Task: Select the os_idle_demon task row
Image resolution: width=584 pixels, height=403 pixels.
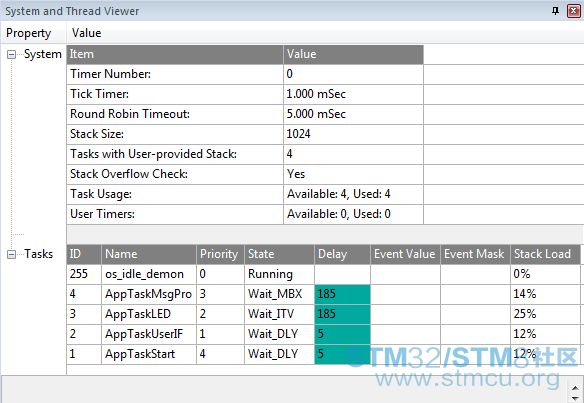Action: coord(323,274)
